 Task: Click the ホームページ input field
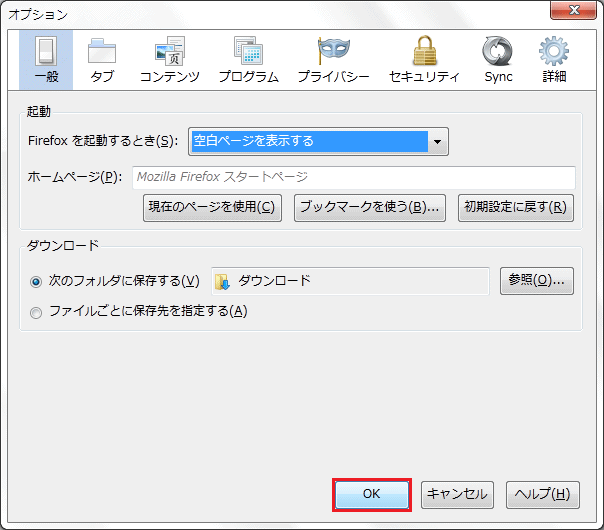[x=353, y=177]
